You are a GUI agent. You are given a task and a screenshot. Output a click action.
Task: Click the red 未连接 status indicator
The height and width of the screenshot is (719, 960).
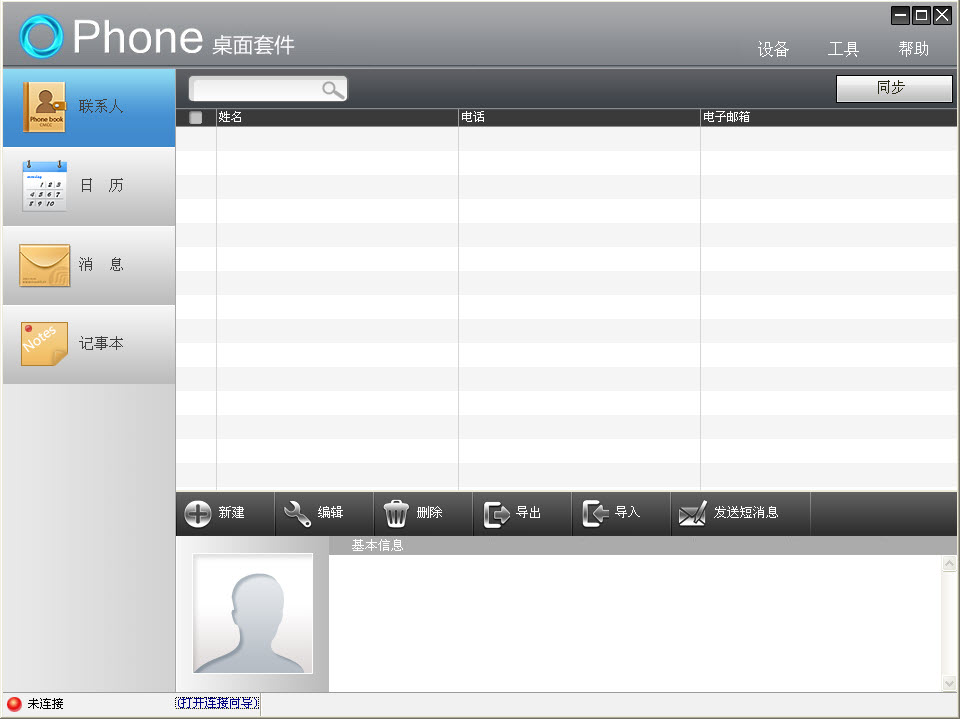pos(12,704)
